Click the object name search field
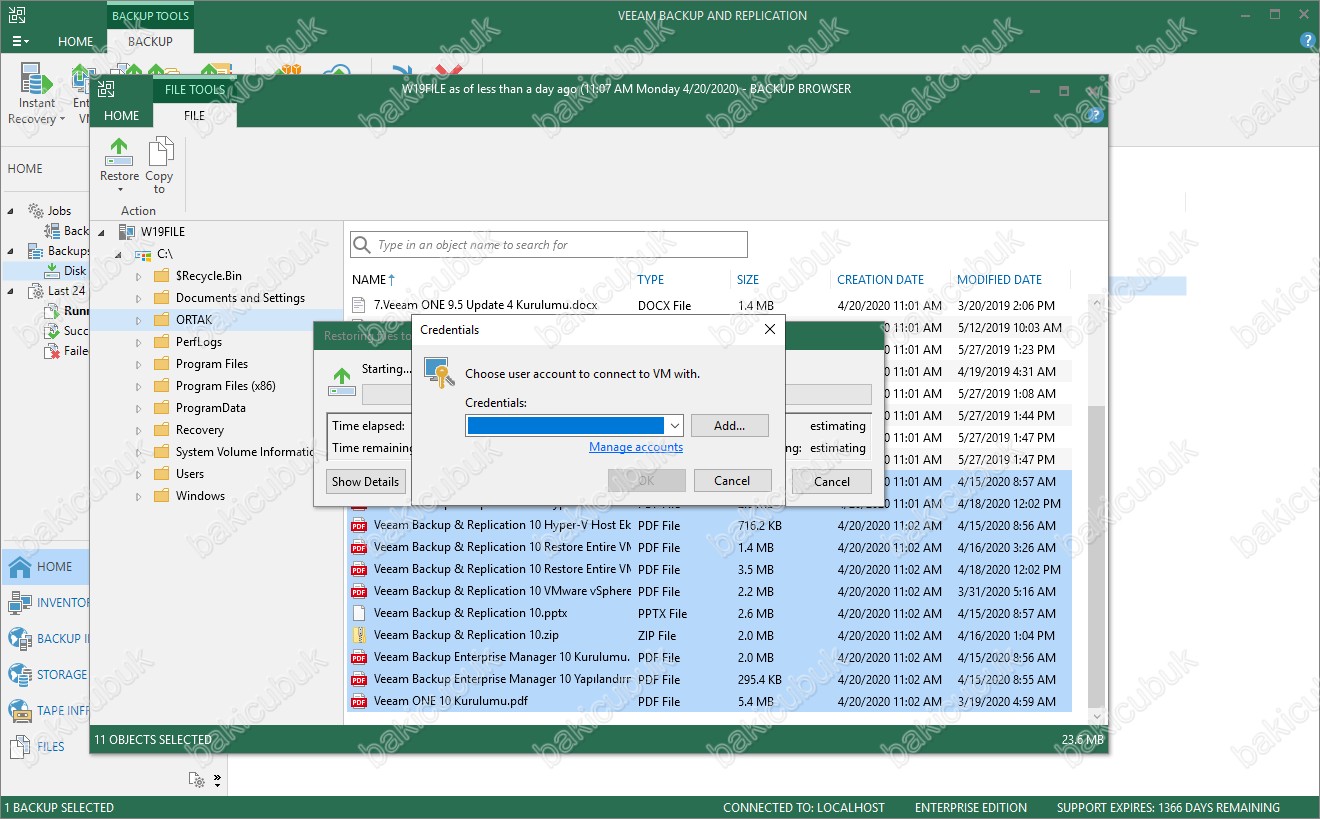This screenshot has width=1320, height=819. tap(549, 245)
